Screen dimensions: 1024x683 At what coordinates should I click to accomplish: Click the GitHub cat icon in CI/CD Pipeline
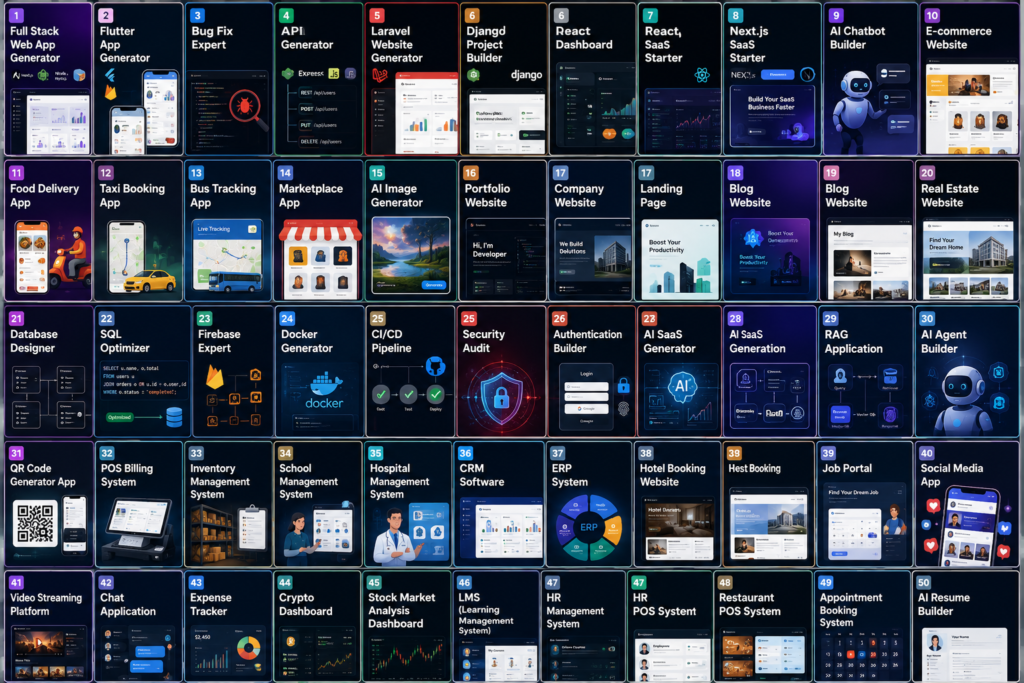click(x=435, y=366)
